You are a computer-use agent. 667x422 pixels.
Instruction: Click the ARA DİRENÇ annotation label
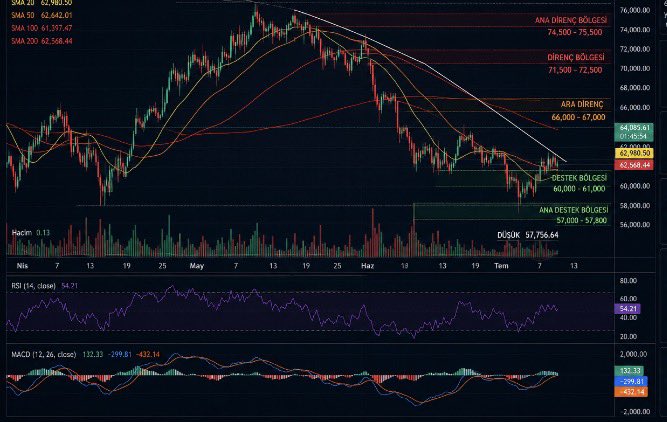pos(582,104)
